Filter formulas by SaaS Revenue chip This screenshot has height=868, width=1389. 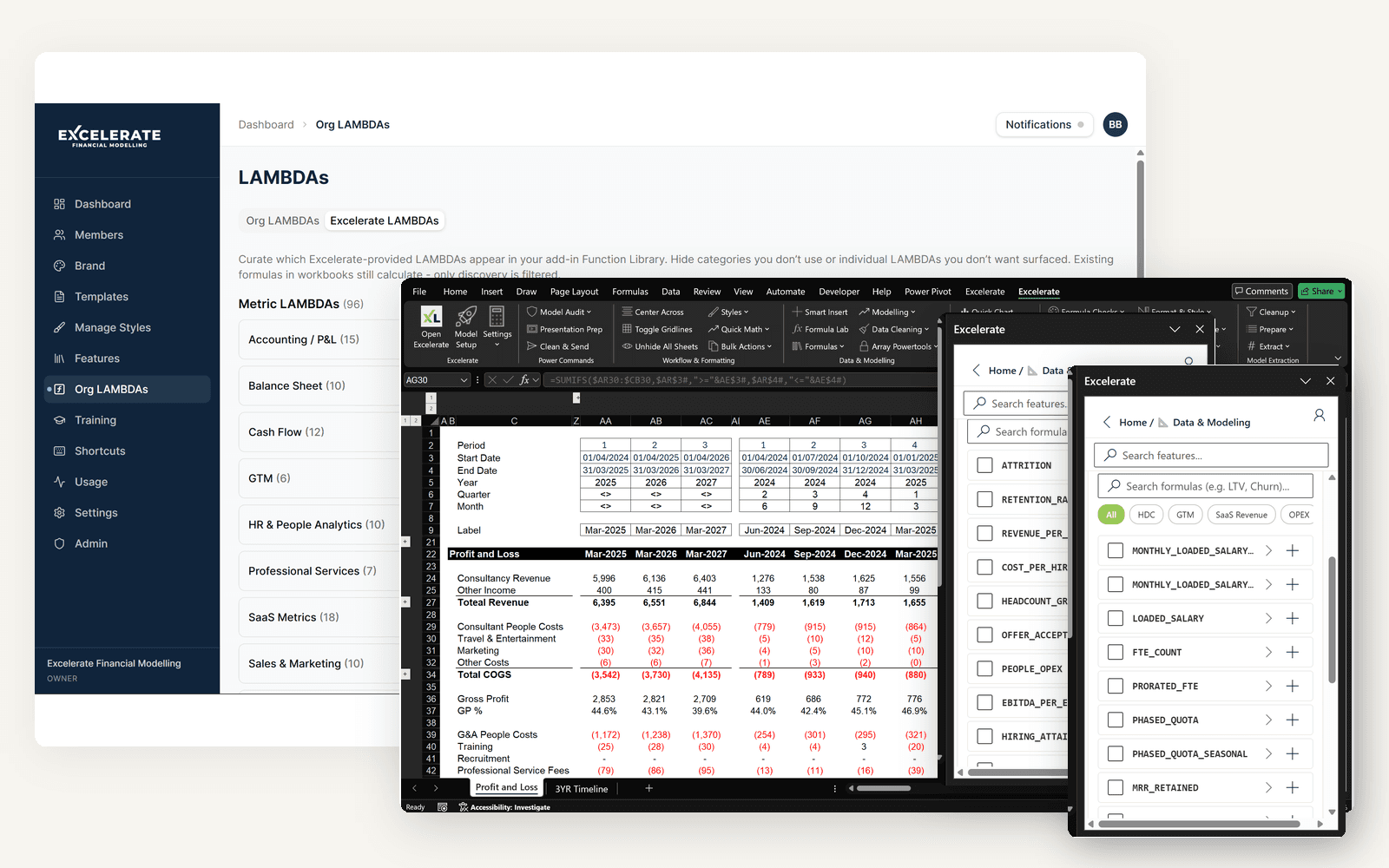(x=1241, y=515)
